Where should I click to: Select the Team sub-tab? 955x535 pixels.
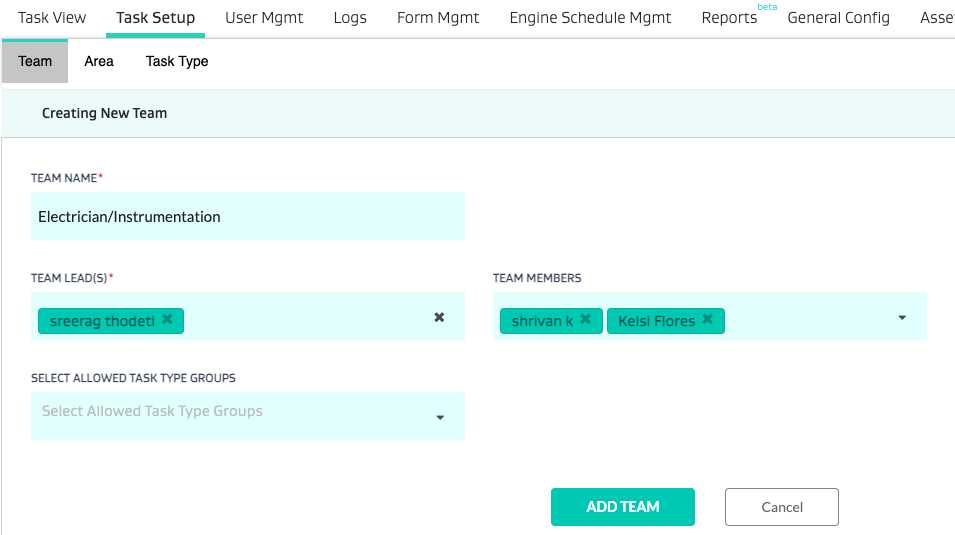[x=35, y=61]
